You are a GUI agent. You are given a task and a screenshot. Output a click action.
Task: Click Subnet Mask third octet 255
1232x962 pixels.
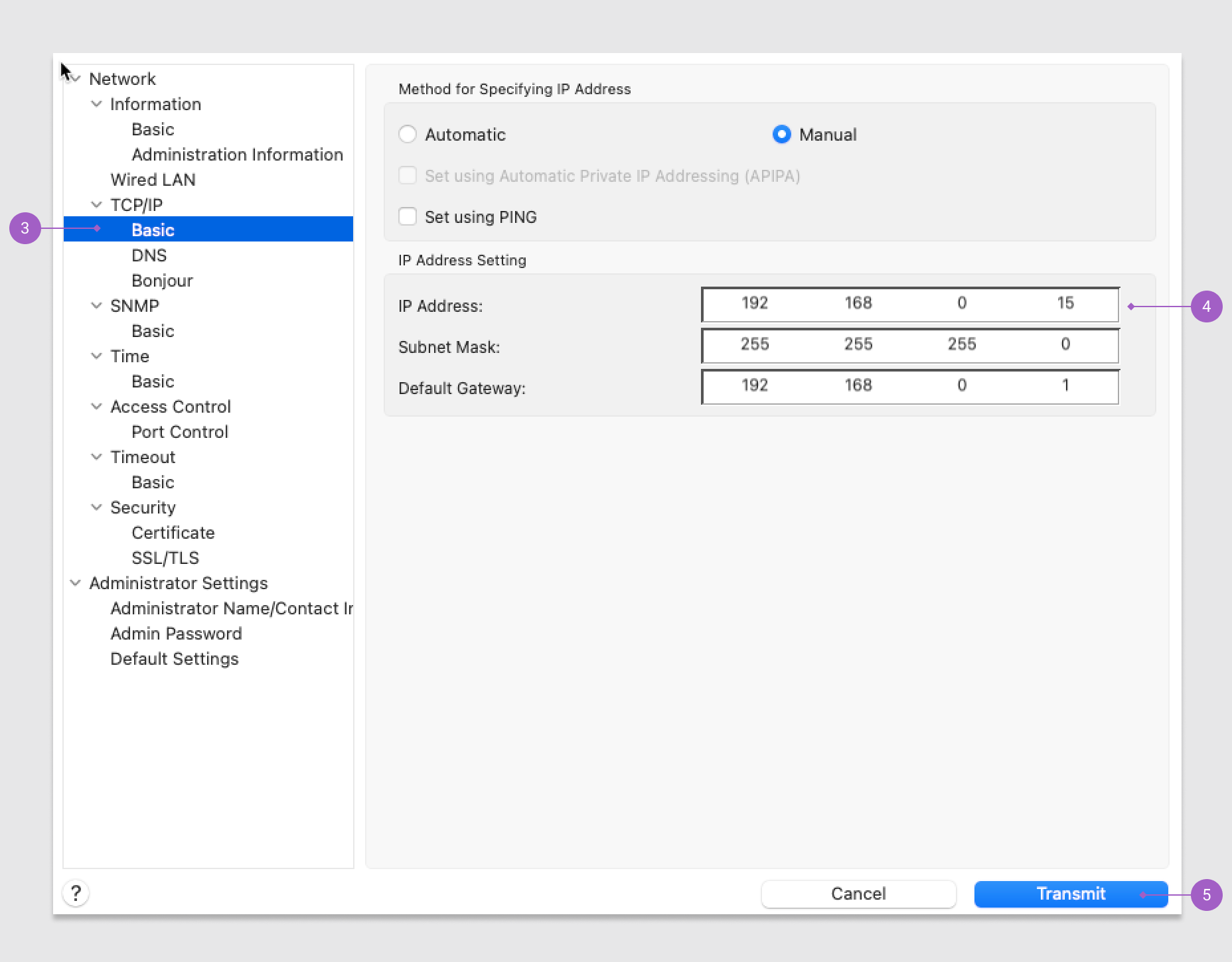tap(962, 344)
